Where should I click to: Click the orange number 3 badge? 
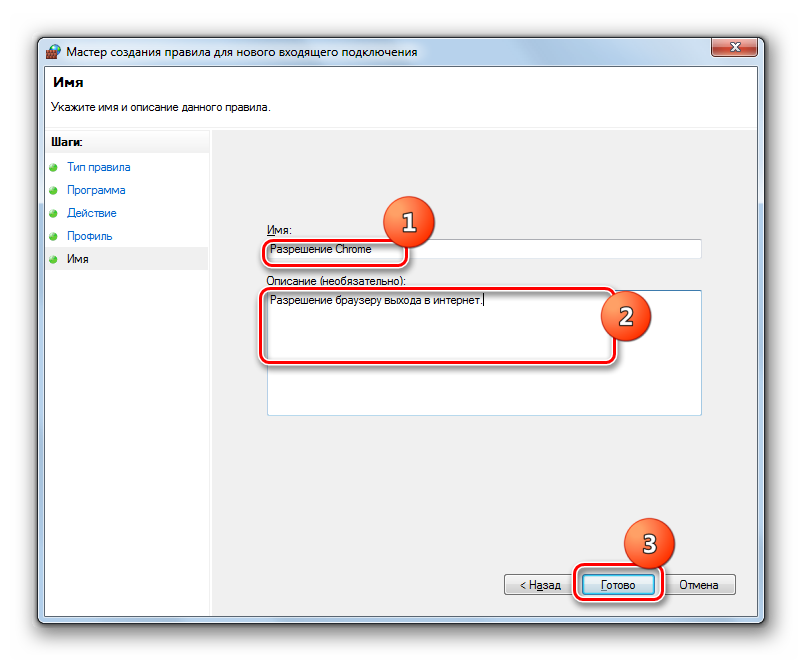coord(649,545)
